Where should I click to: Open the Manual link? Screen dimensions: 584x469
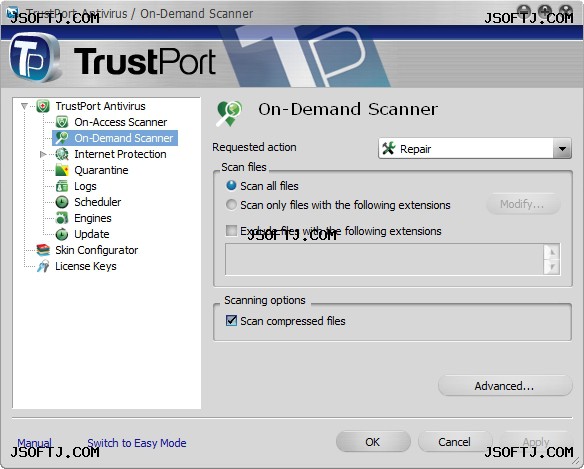(35, 443)
